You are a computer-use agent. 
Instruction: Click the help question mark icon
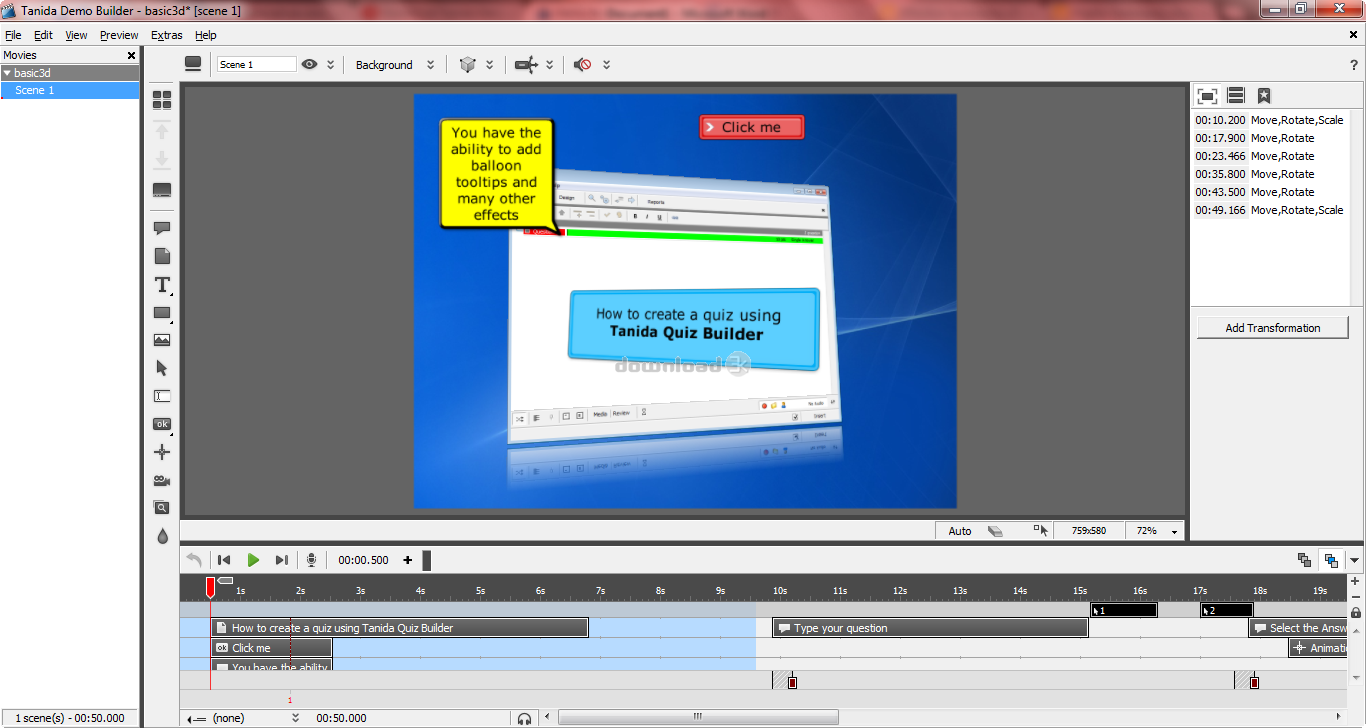(x=1354, y=65)
